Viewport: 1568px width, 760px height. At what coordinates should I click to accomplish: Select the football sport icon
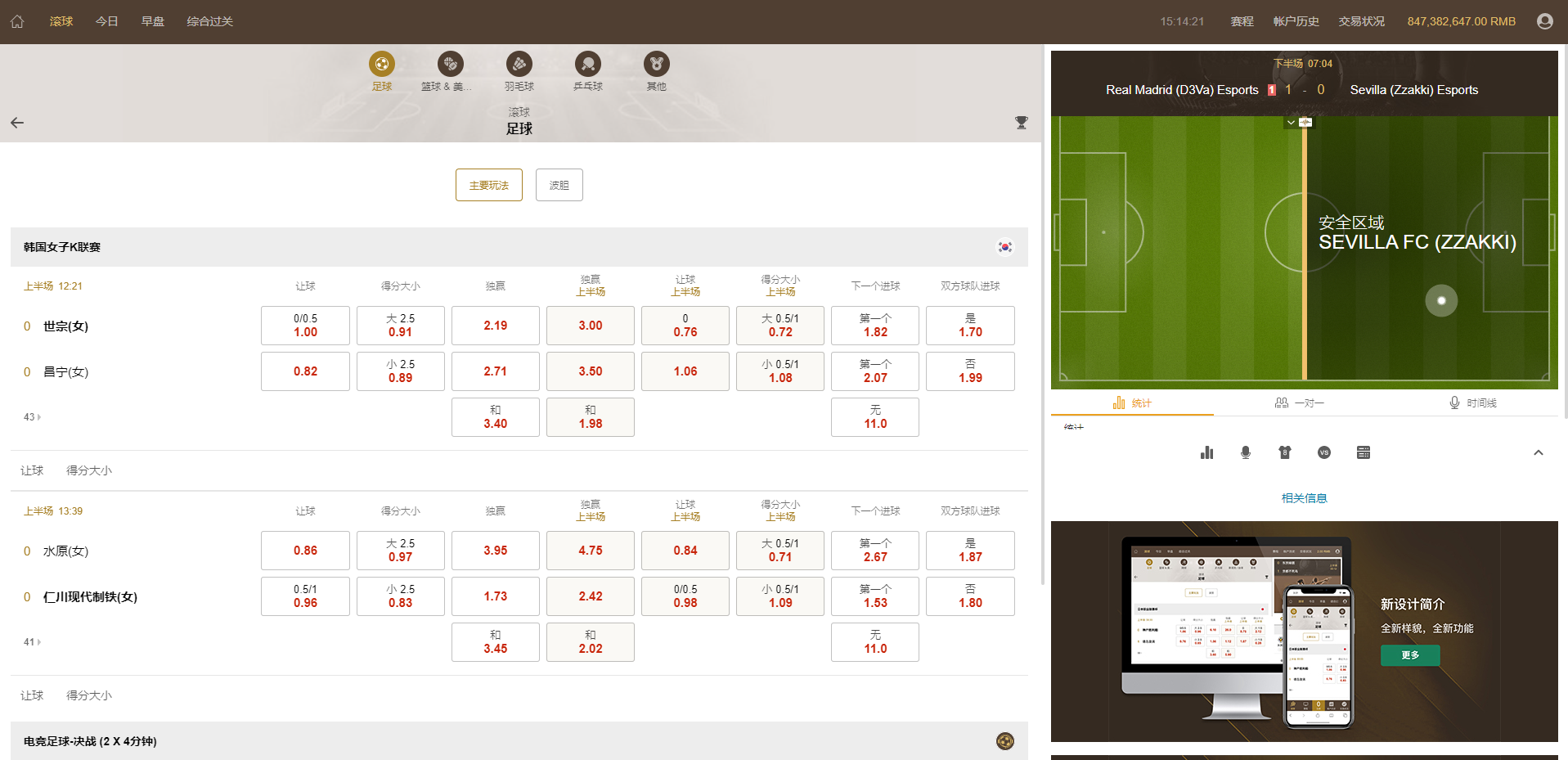click(x=382, y=64)
